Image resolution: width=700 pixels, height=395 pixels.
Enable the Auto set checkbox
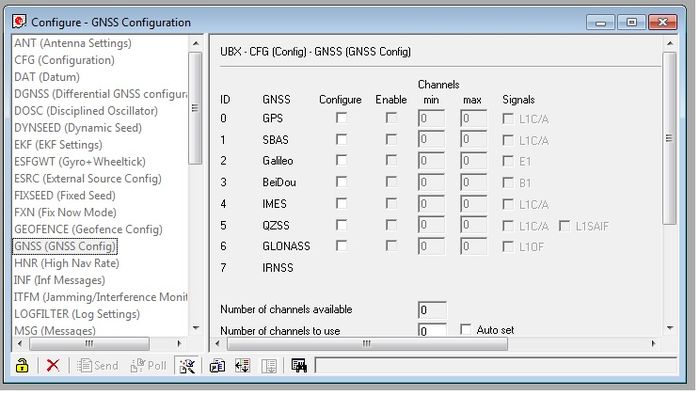pyautogui.click(x=466, y=330)
